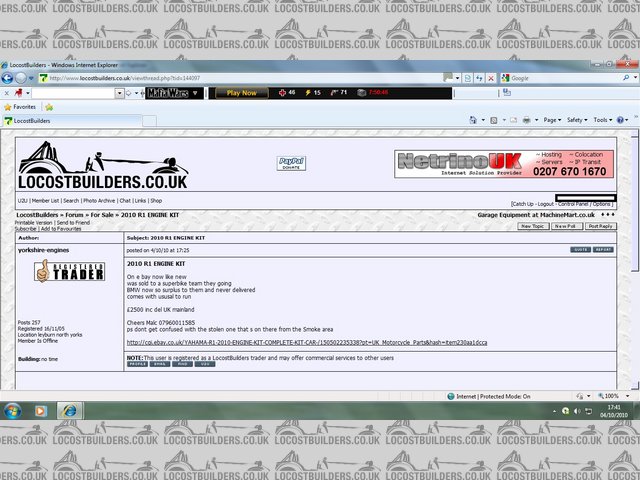Launch Windows Media Player from the taskbar
Image resolution: width=640 pixels, height=480 pixels.
point(42,411)
